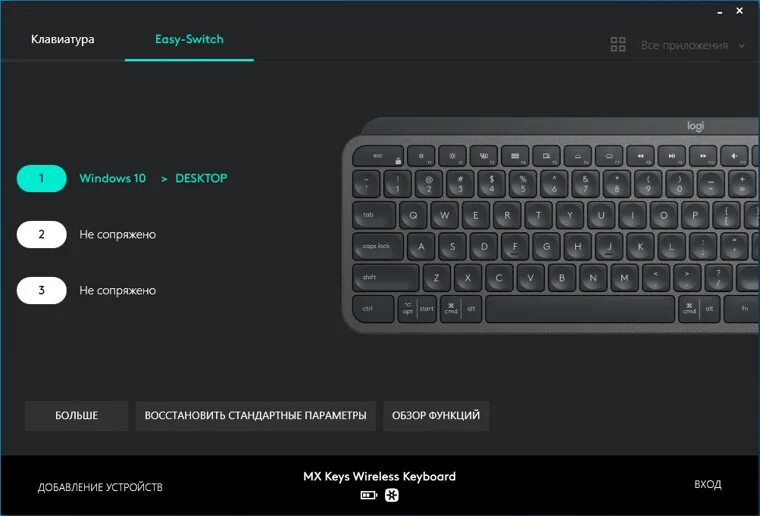Screen dimensions: 760x516
Task: Click the logi logo on the keyboard
Action: click(x=695, y=126)
